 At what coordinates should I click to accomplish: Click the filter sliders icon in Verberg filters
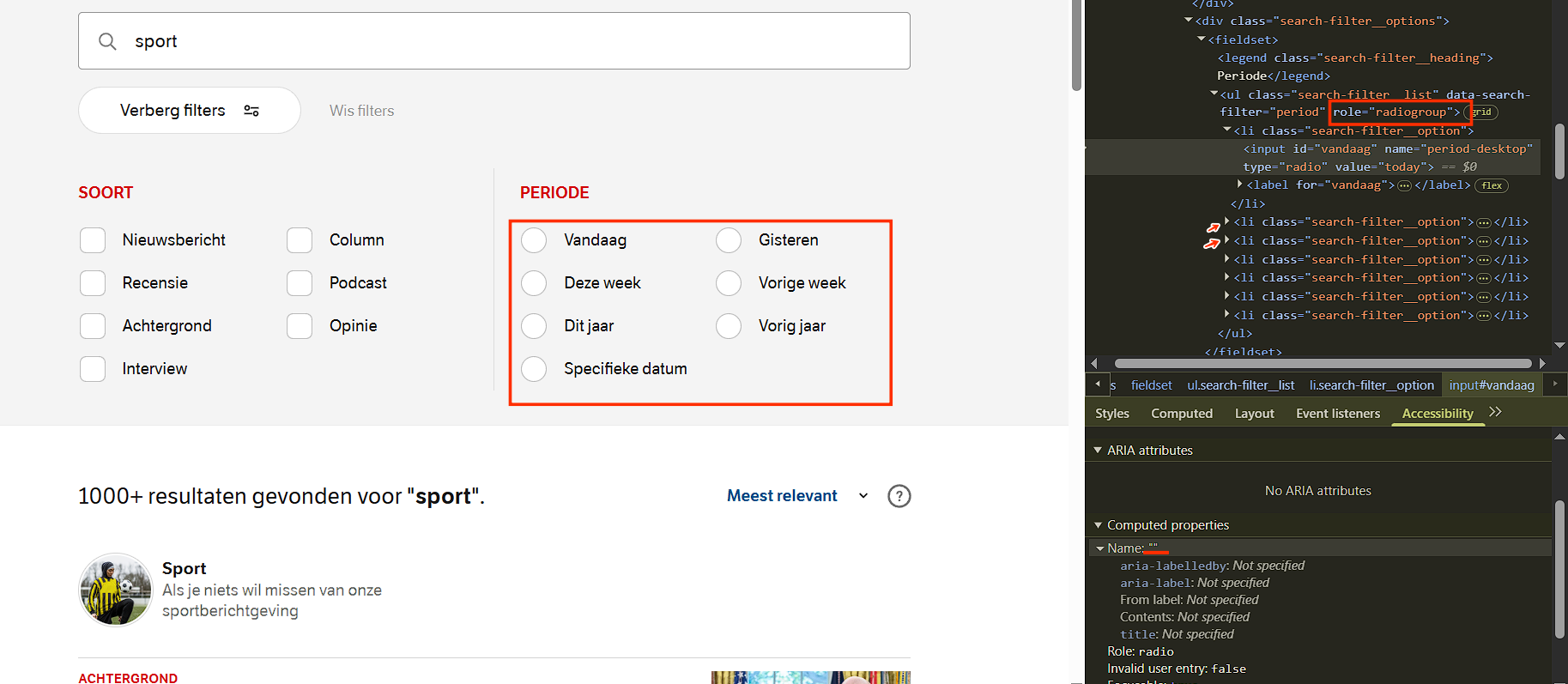[x=251, y=111]
